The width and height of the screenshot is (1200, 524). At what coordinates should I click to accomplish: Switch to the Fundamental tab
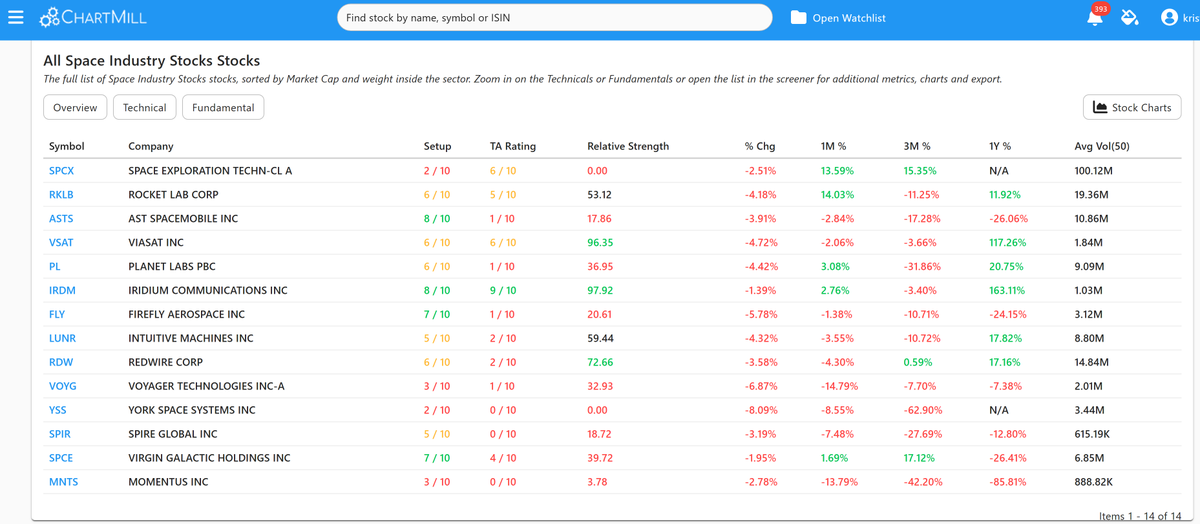(x=223, y=107)
